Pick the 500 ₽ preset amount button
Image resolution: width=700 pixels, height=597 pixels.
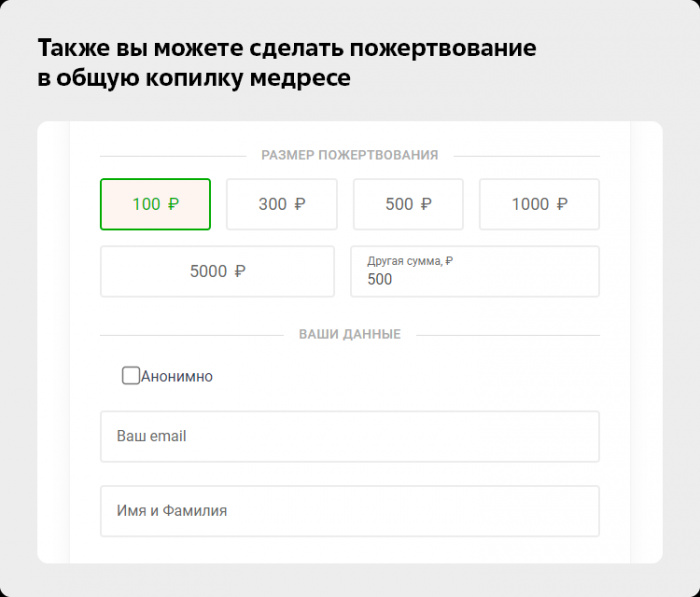click(x=408, y=204)
